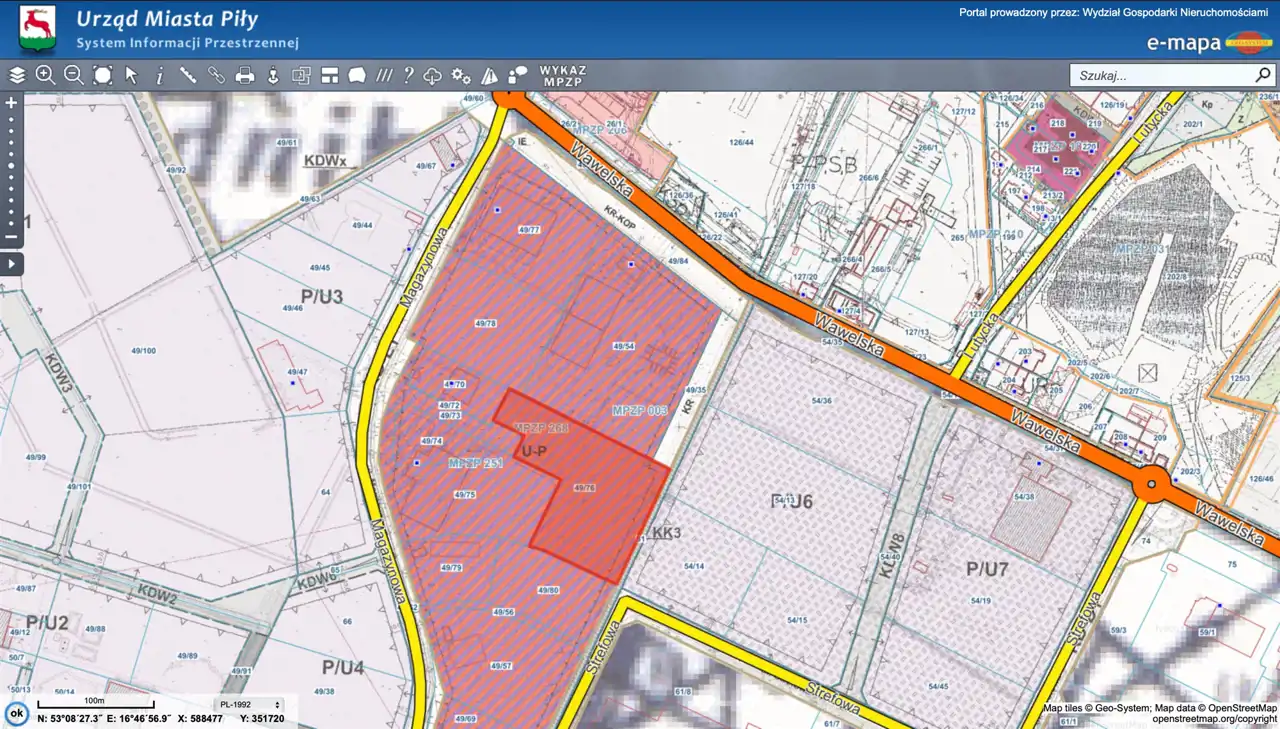This screenshot has width=1280, height=729.
Task: Open the map layers panel
Action: pos(17,75)
